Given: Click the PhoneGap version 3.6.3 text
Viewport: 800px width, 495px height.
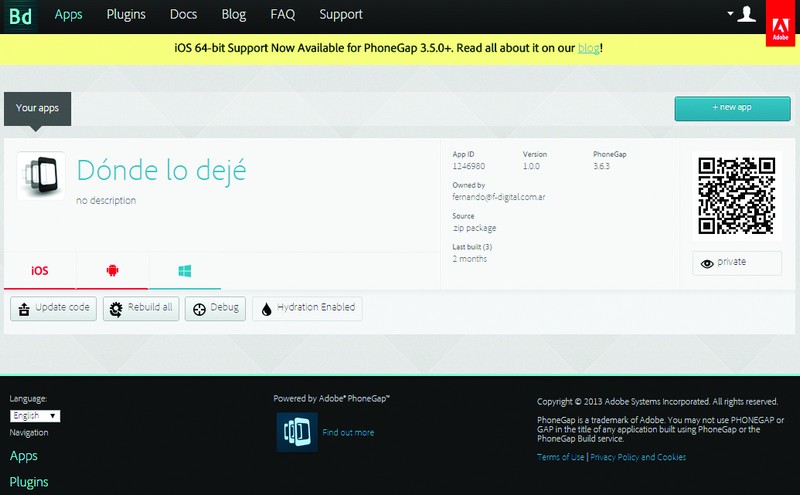Looking at the screenshot, I should click(601, 166).
